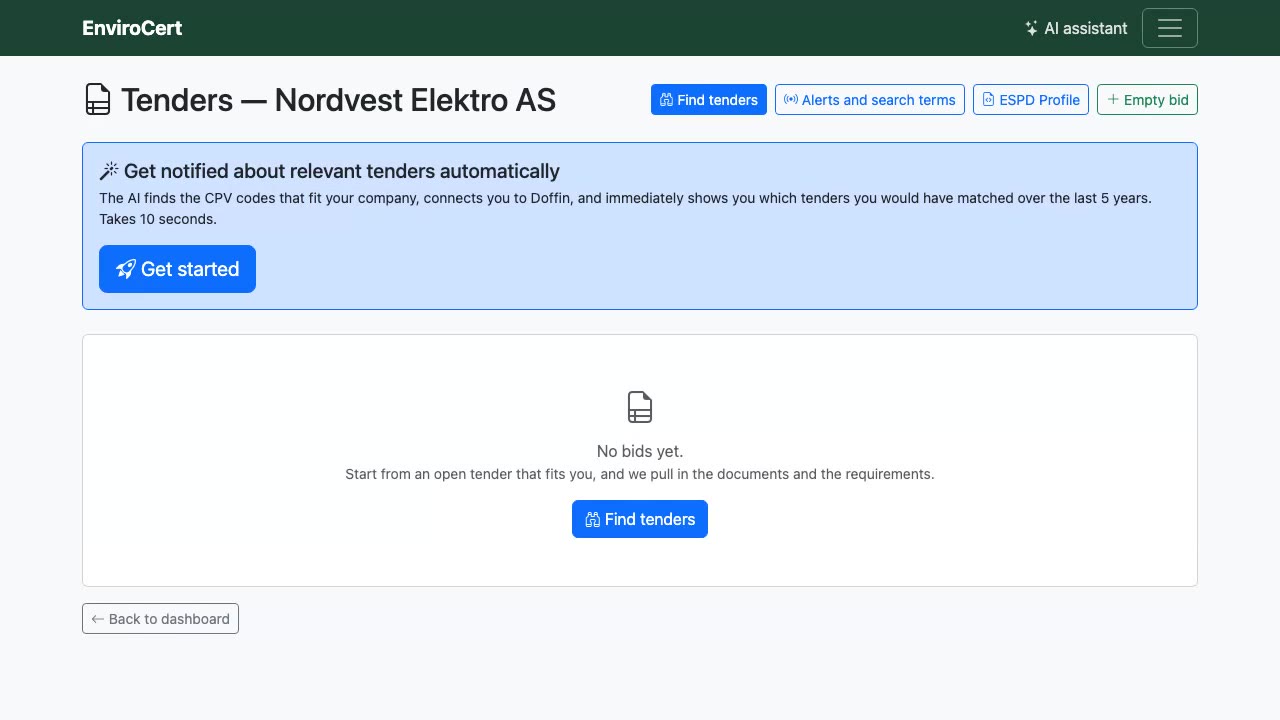Click the magic wand icon in the notification banner
Viewport: 1280px width, 720px height.
coord(109,171)
